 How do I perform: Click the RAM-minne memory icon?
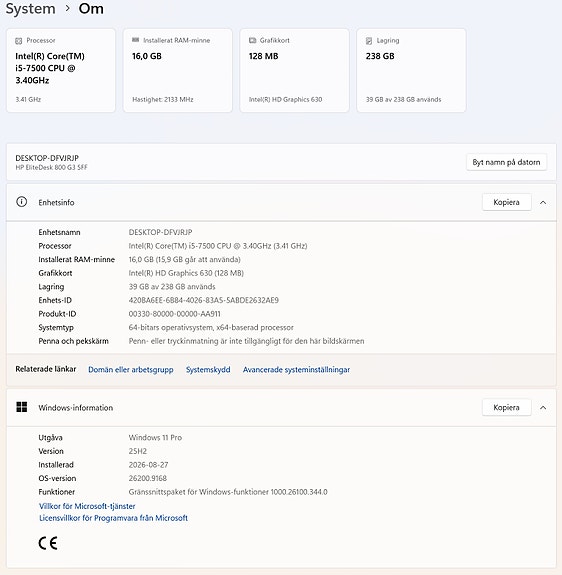click(x=136, y=40)
